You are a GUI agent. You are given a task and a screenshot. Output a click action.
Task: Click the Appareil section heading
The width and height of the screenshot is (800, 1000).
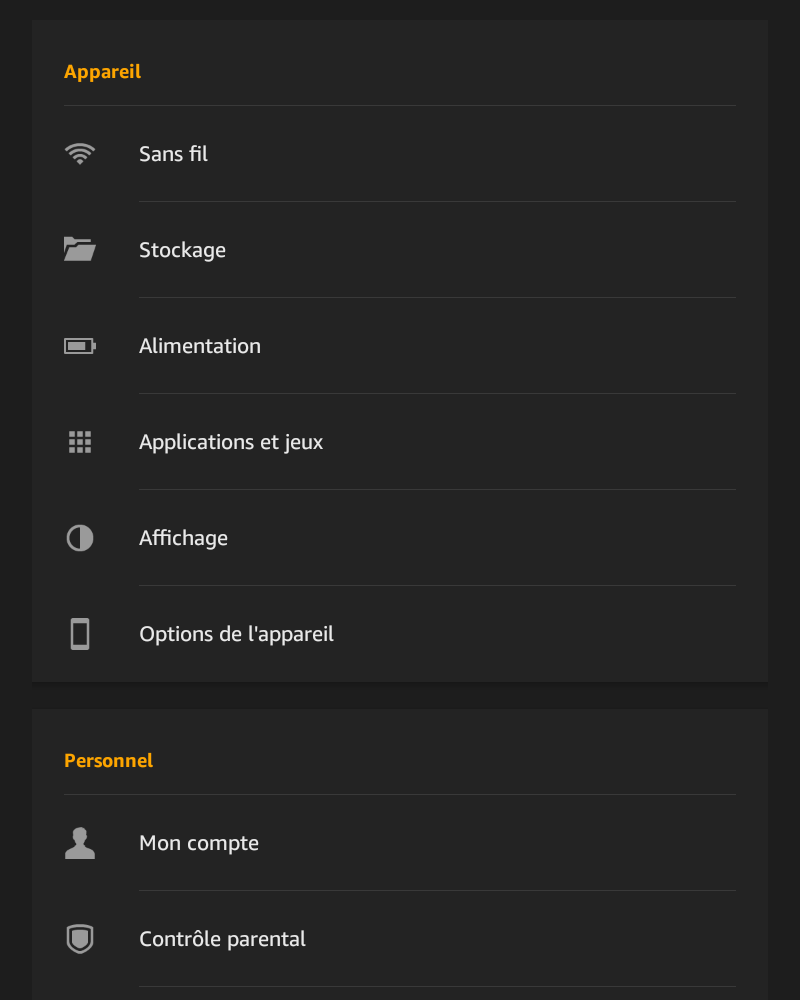point(103,71)
